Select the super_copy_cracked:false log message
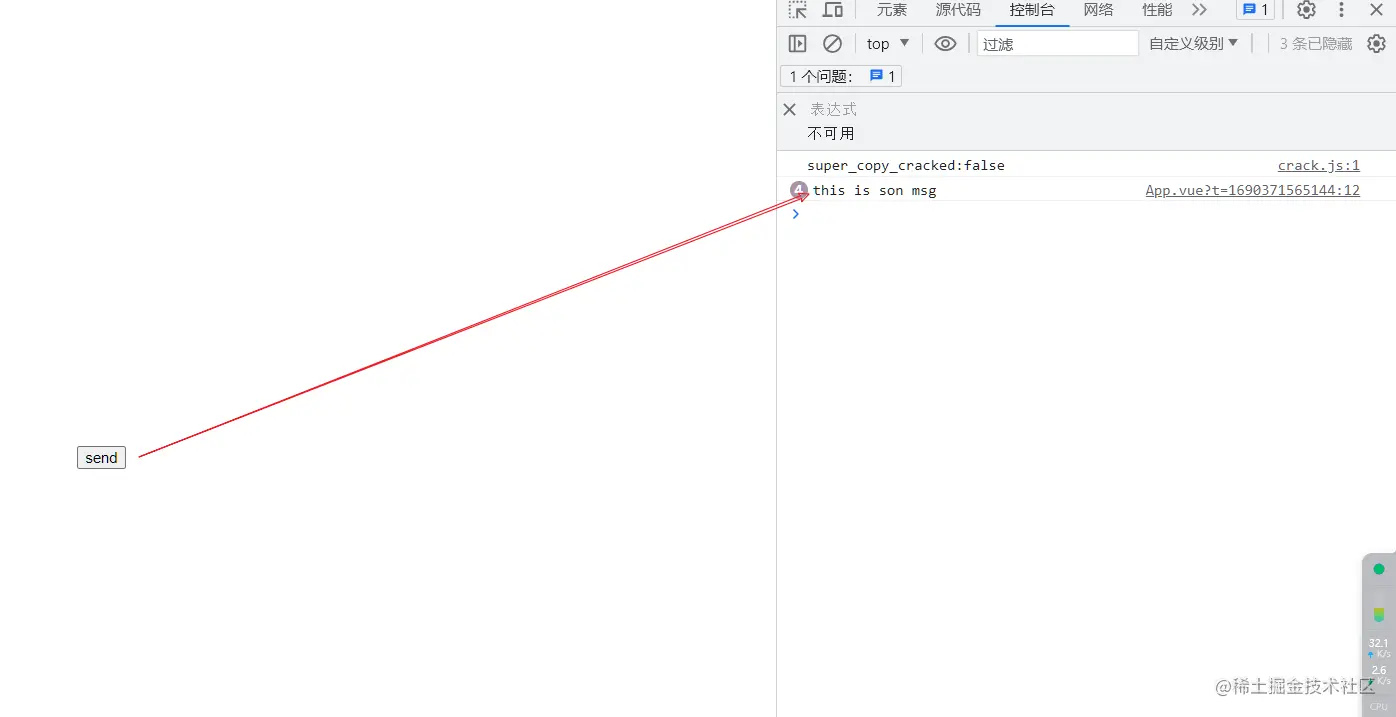The width and height of the screenshot is (1396, 717). pos(906,166)
